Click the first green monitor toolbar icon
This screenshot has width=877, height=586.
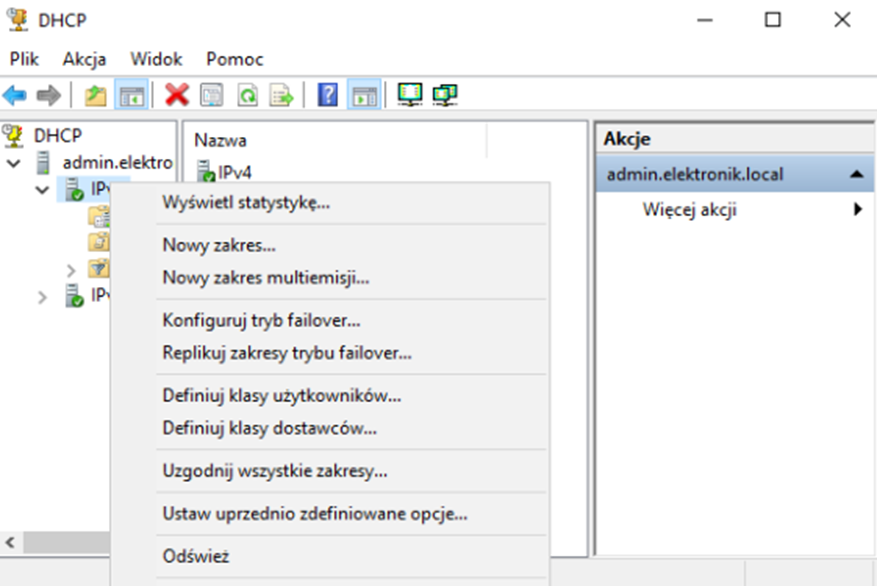tap(410, 95)
